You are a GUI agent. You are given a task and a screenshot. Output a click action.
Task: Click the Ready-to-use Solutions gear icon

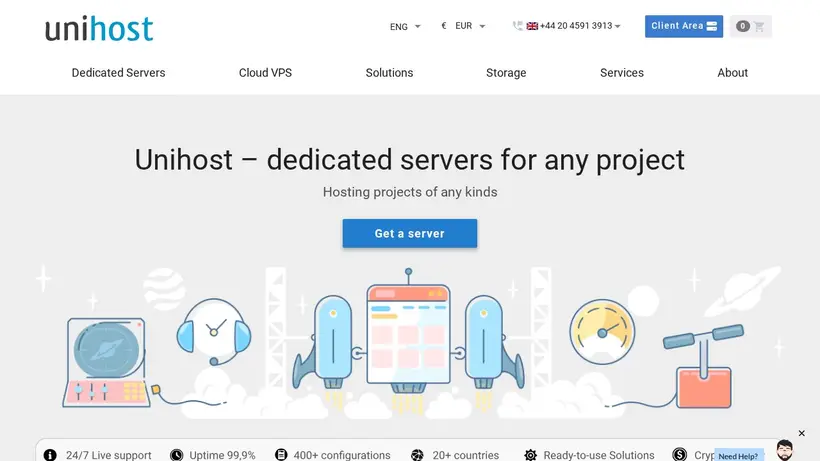point(530,455)
